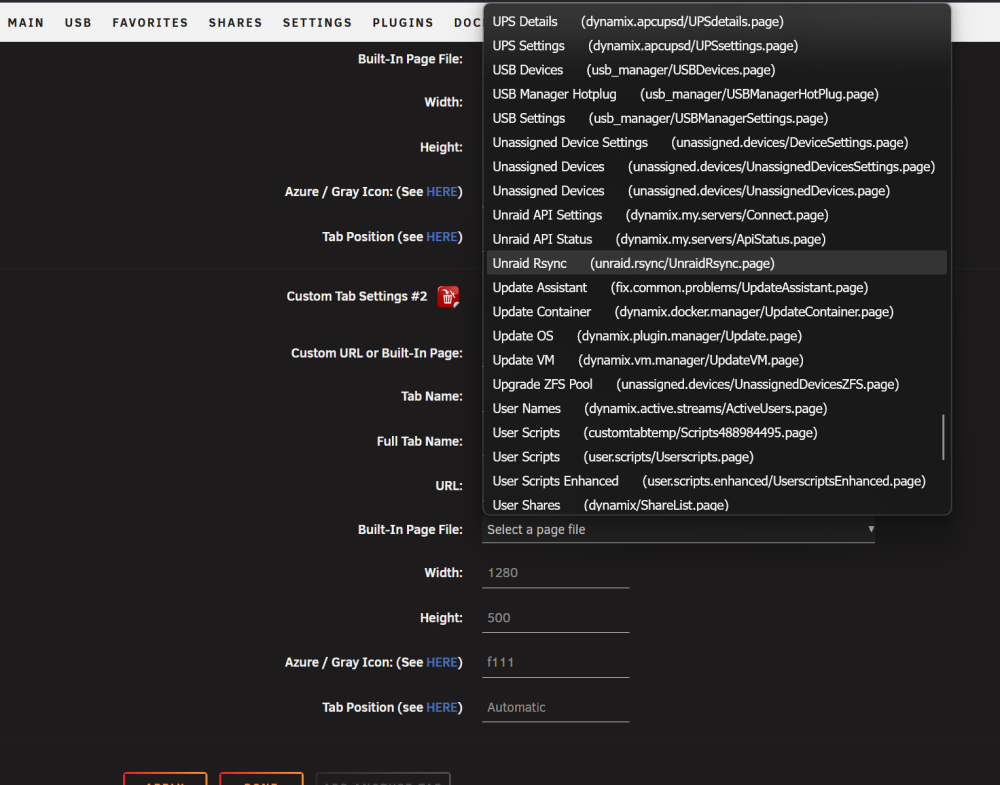Pick Unassigned Devices UnassignedDevicesSettings.page entry
1000x785 pixels.
tap(716, 167)
